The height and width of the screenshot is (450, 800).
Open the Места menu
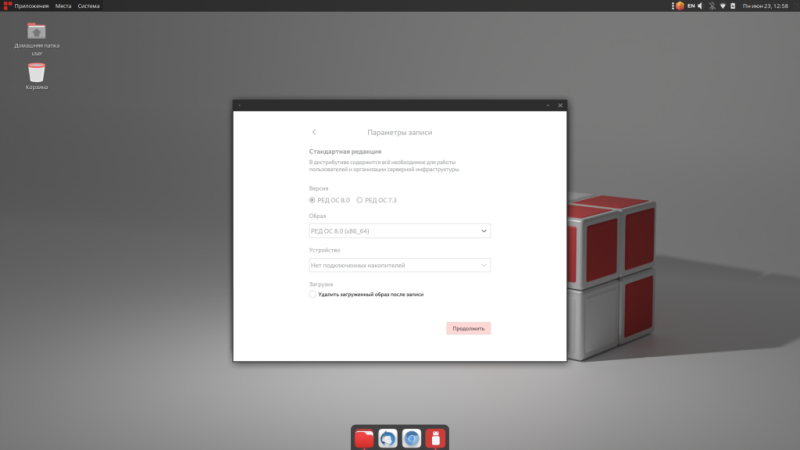63,6
